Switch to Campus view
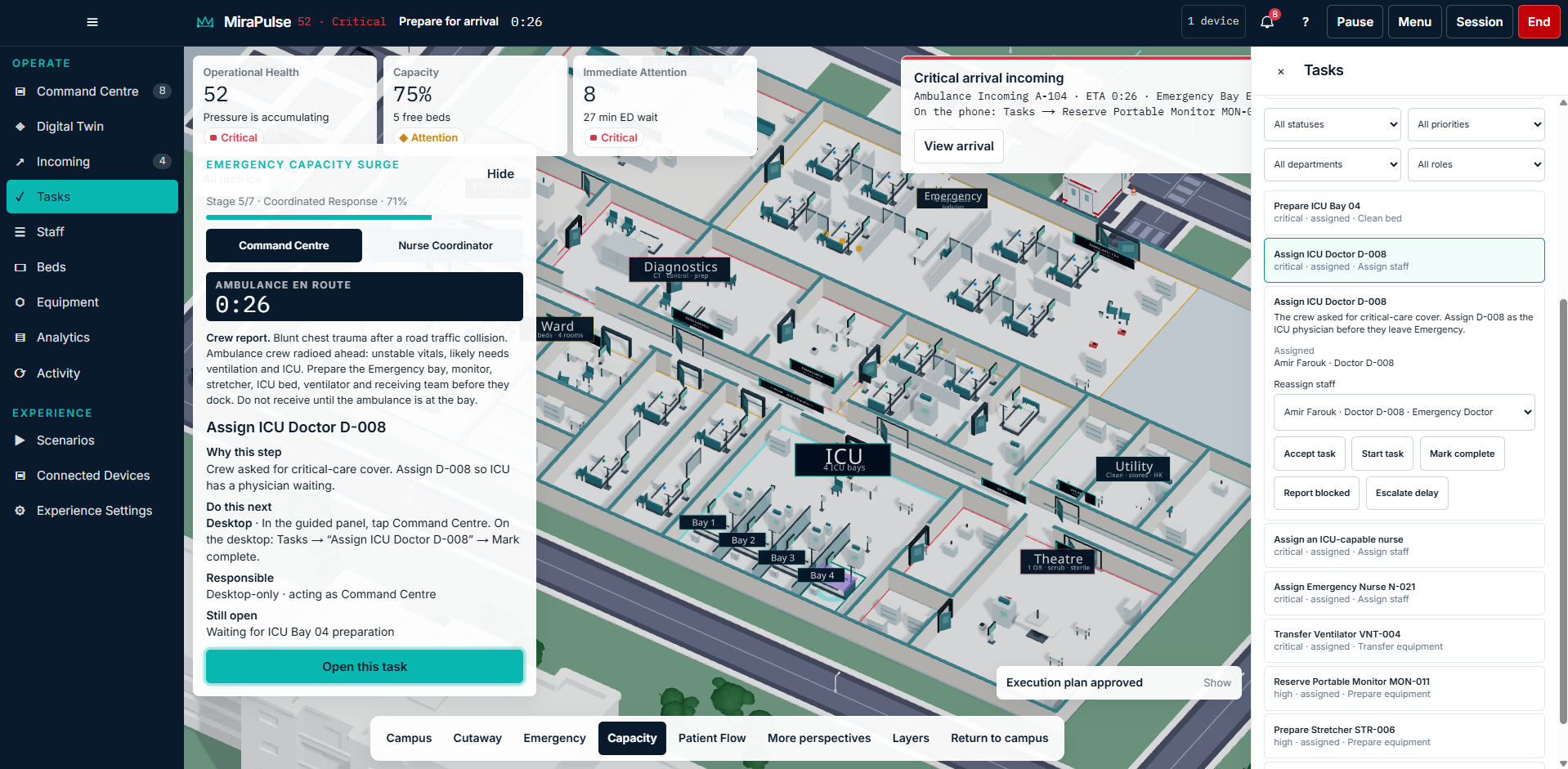Viewport: 1568px width, 769px height. (x=409, y=739)
